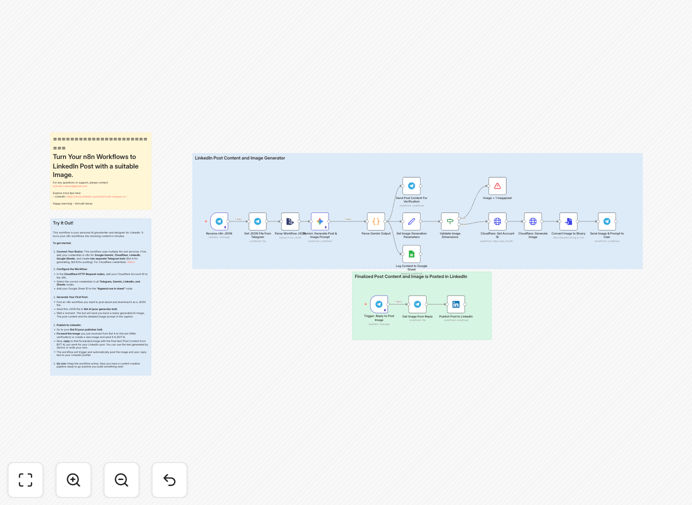Open the LinkedIn profile link in the yellow note

[x=96, y=196]
